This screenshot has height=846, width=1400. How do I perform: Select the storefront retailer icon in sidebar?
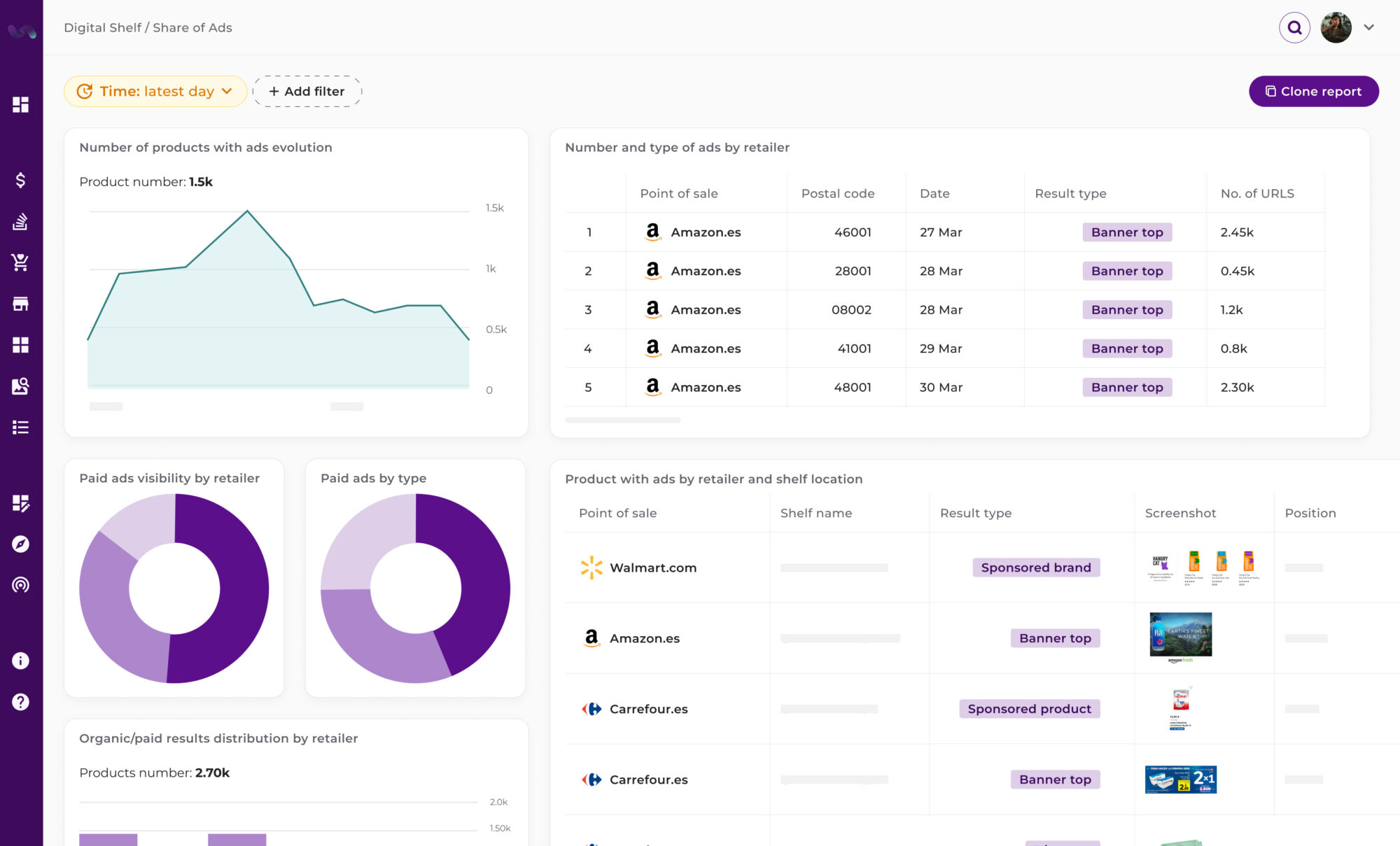(x=21, y=303)
